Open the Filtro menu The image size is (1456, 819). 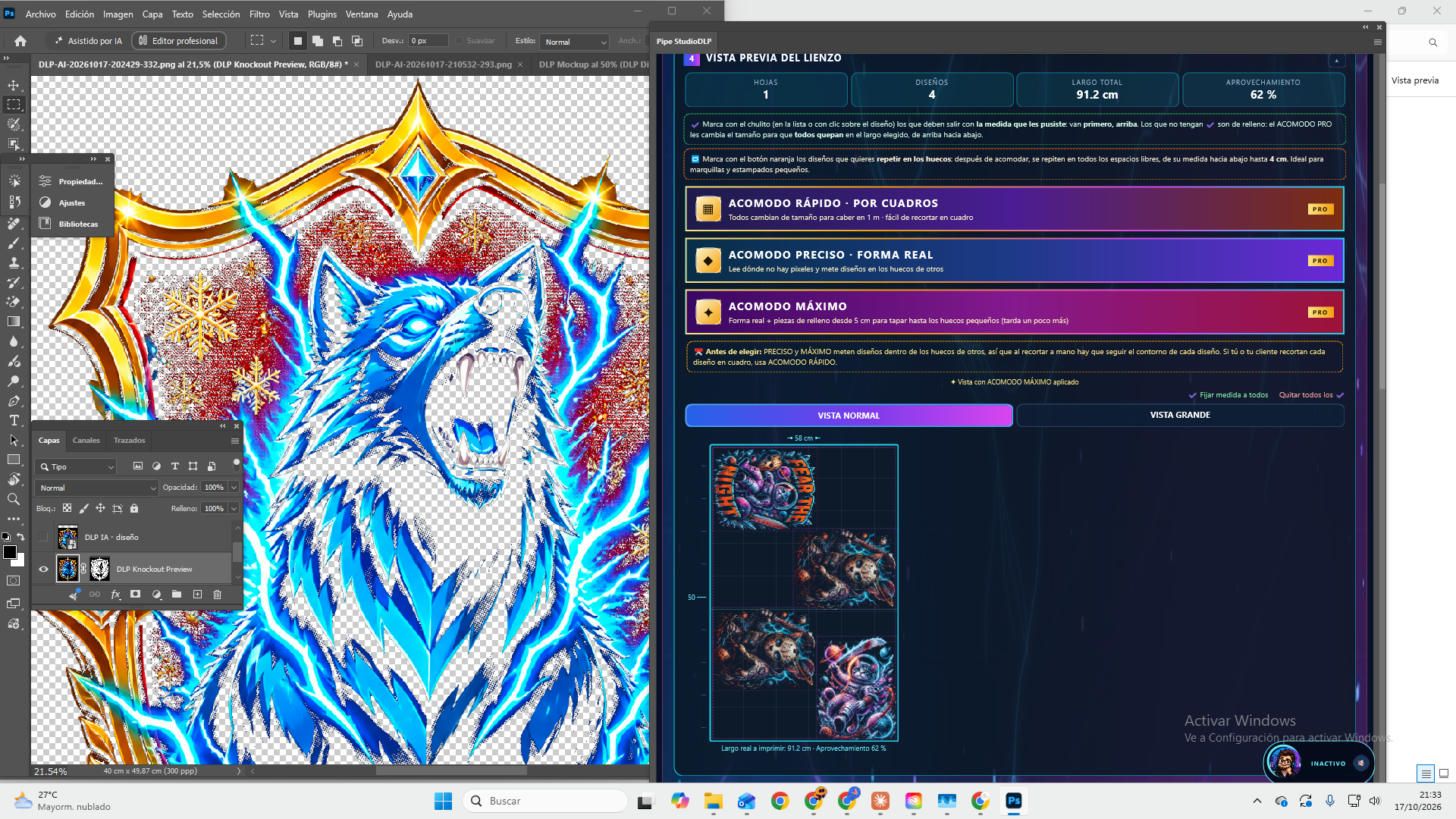point(259,14)
